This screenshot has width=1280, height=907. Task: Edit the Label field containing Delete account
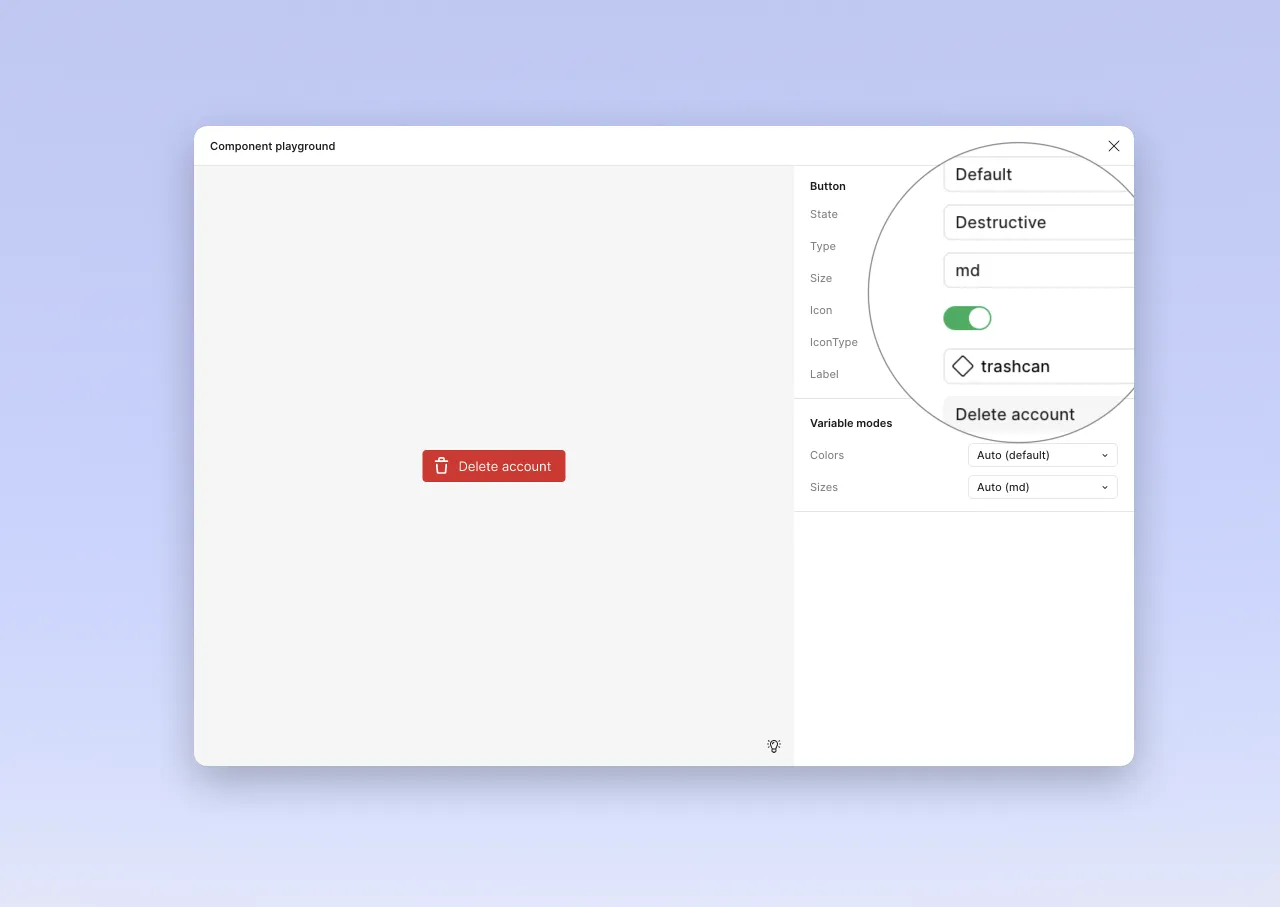point(1014,414)
